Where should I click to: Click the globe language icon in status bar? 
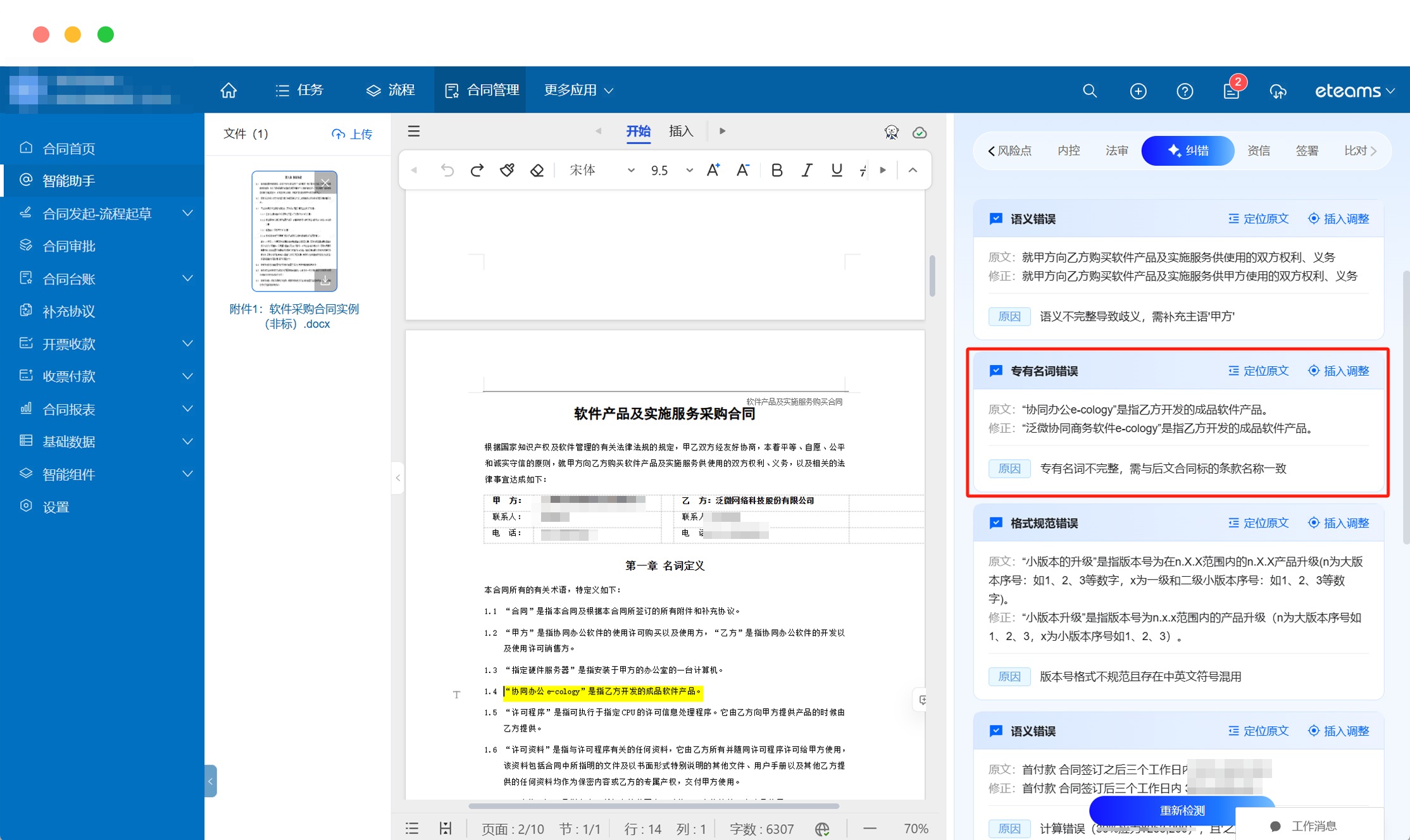pos(822,829)
